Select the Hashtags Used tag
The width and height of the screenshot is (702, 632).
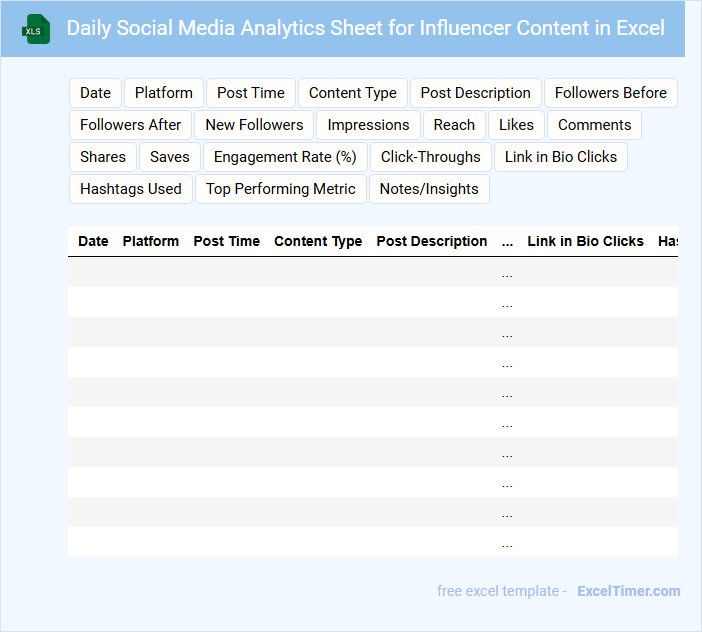(131, 189)
